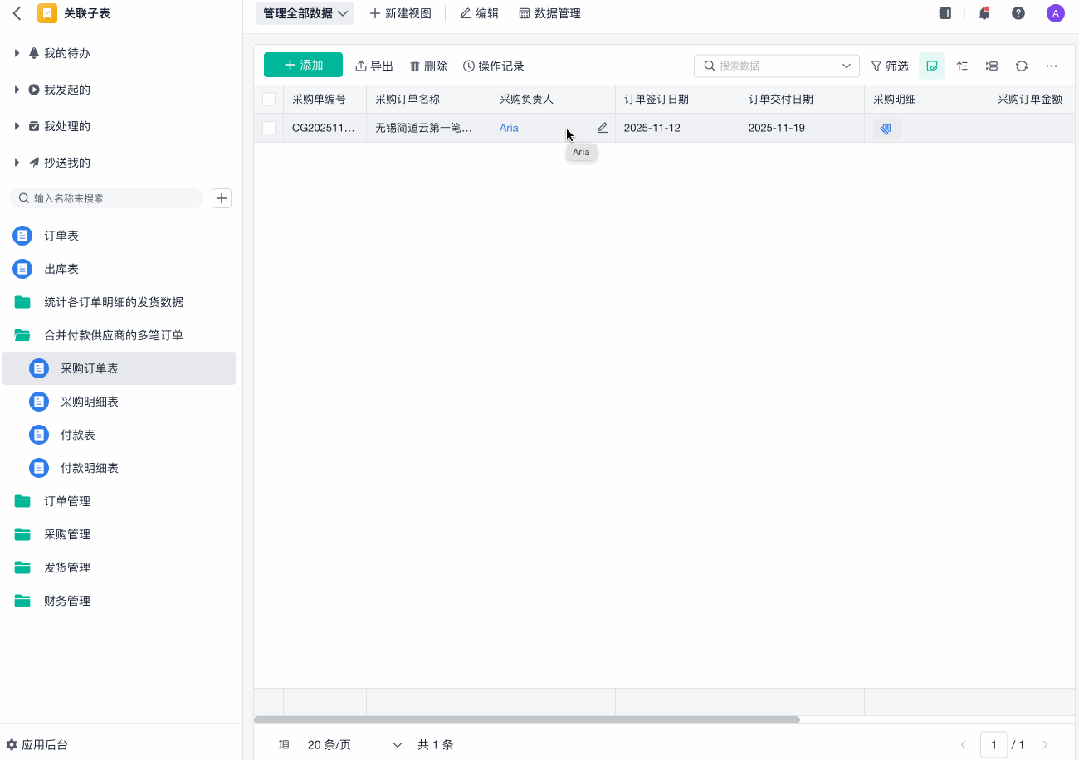Open the 20 条/页 page size dropdown

(354, 744)
